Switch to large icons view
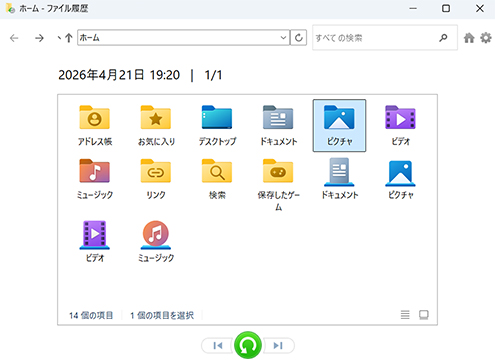495x363 pixels. pyautogui.click(x=424, y=315)
